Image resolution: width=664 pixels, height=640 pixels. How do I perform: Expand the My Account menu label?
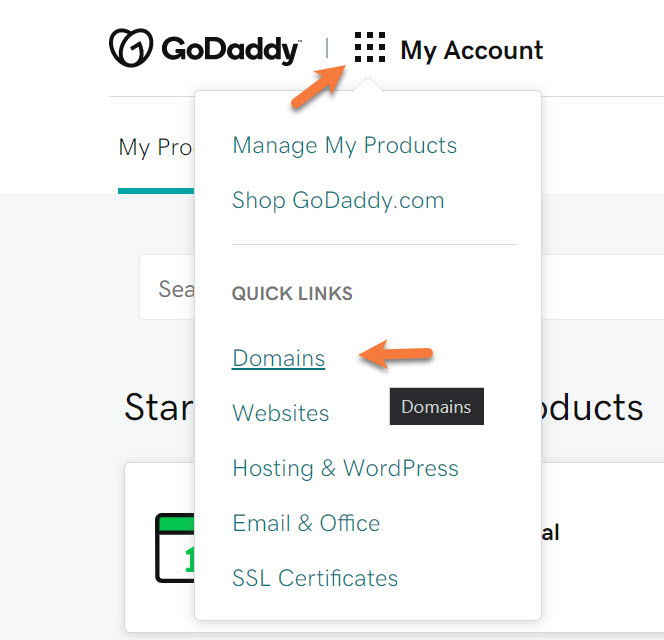tap(471, 50)
